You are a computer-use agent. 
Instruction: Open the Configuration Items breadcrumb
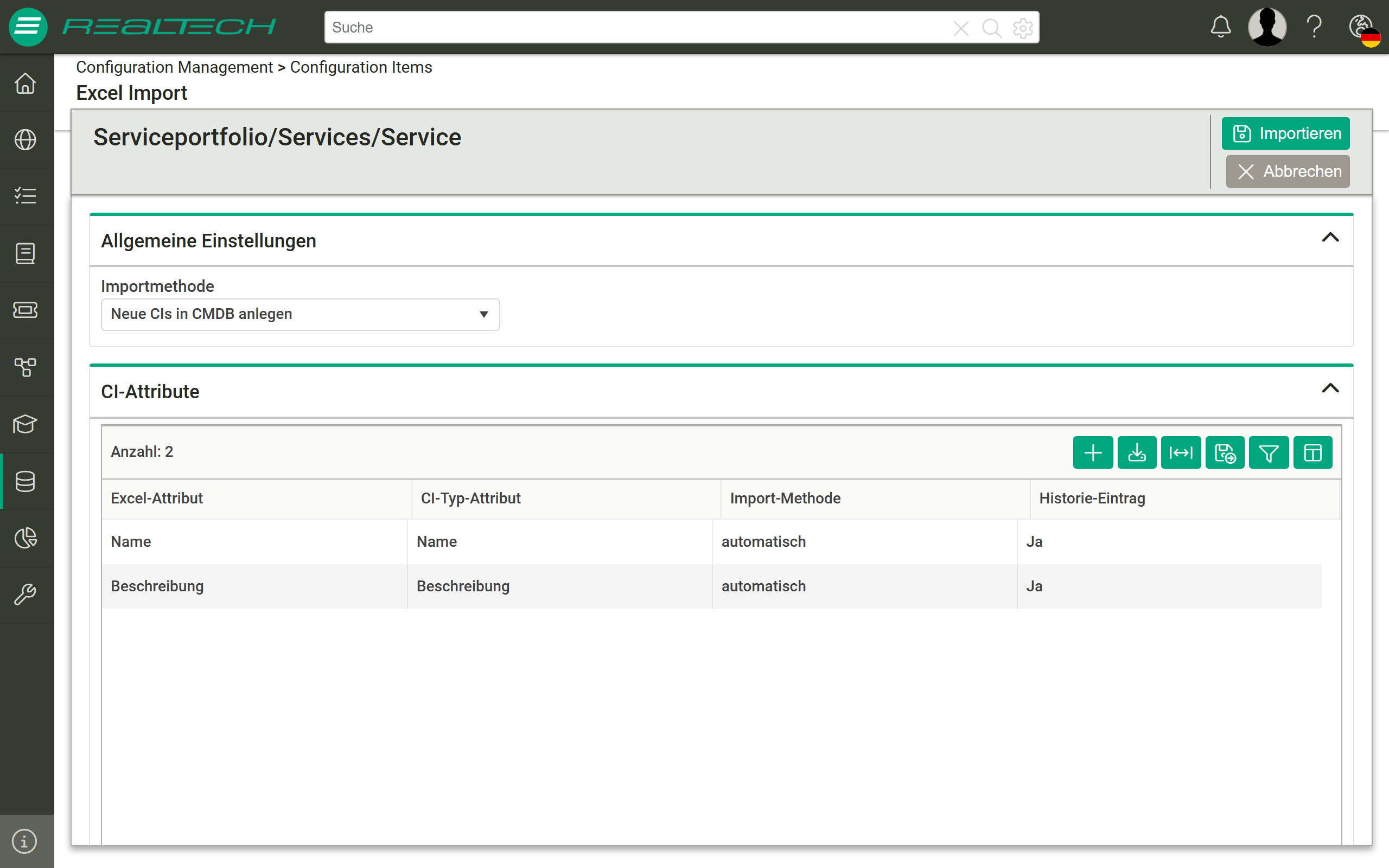tap(361, 67)
